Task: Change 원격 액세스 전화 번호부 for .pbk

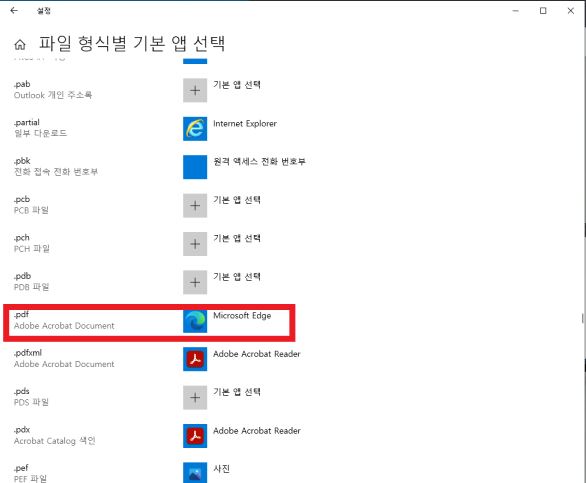Action: pyautogui.click(x=259, y=161)
